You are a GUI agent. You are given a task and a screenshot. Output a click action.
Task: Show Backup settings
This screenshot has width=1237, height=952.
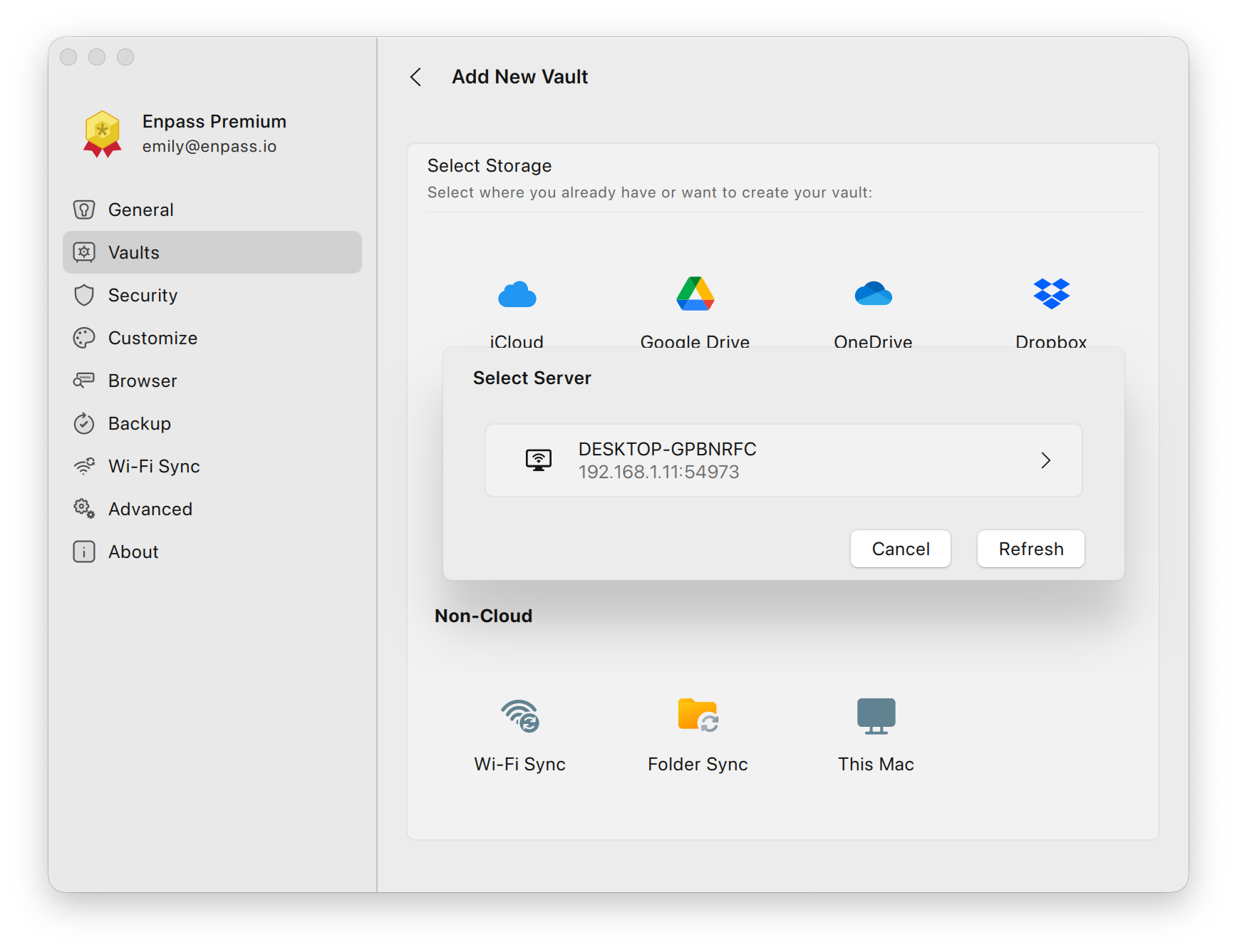(212, 423)
